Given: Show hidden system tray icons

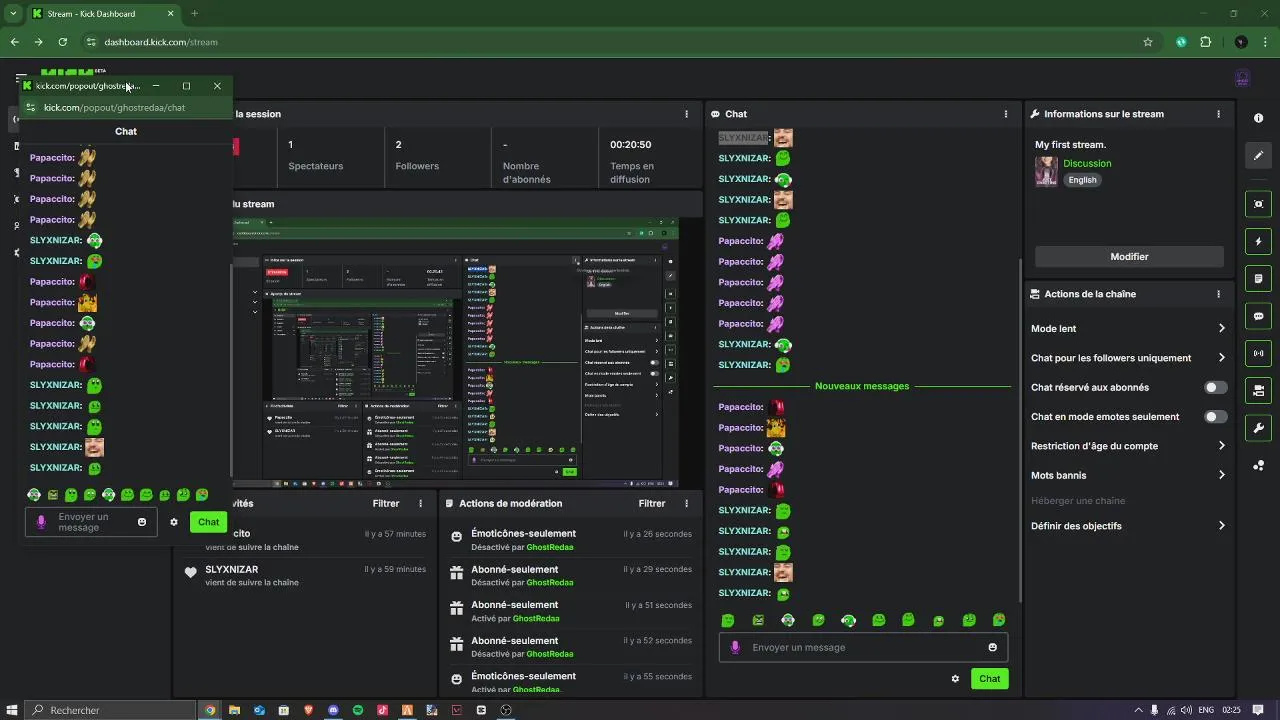Looking at the screenshot, I should (1137, 710).
